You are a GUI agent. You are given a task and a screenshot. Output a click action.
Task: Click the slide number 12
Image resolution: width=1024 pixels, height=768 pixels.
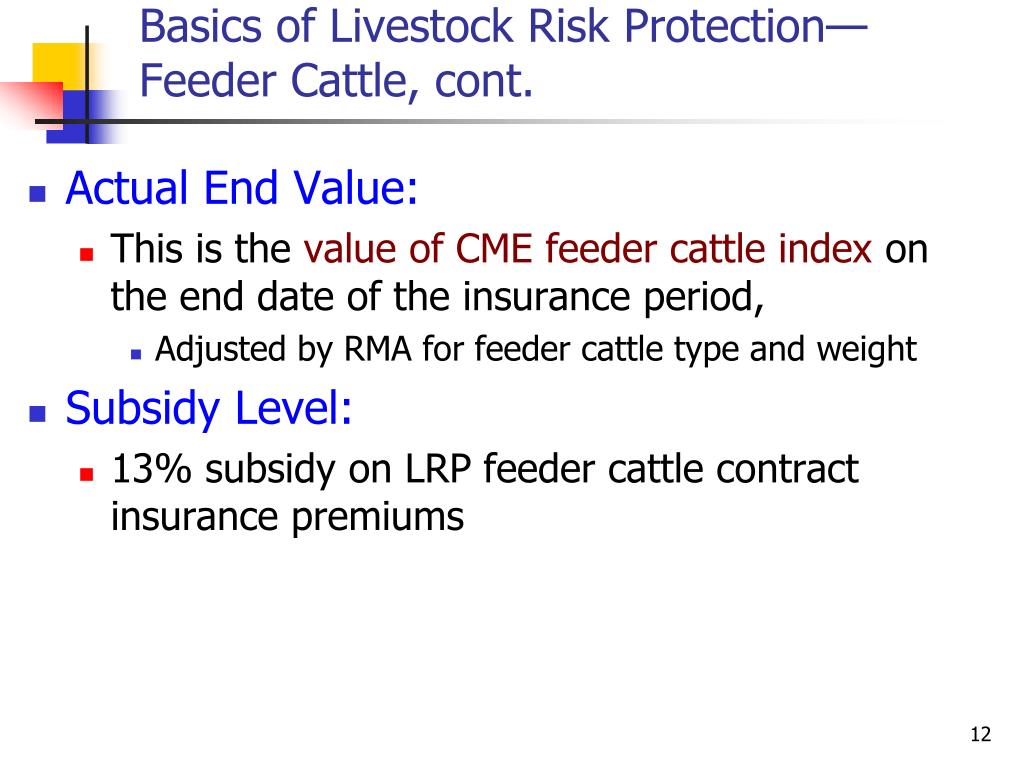point(980,735)
